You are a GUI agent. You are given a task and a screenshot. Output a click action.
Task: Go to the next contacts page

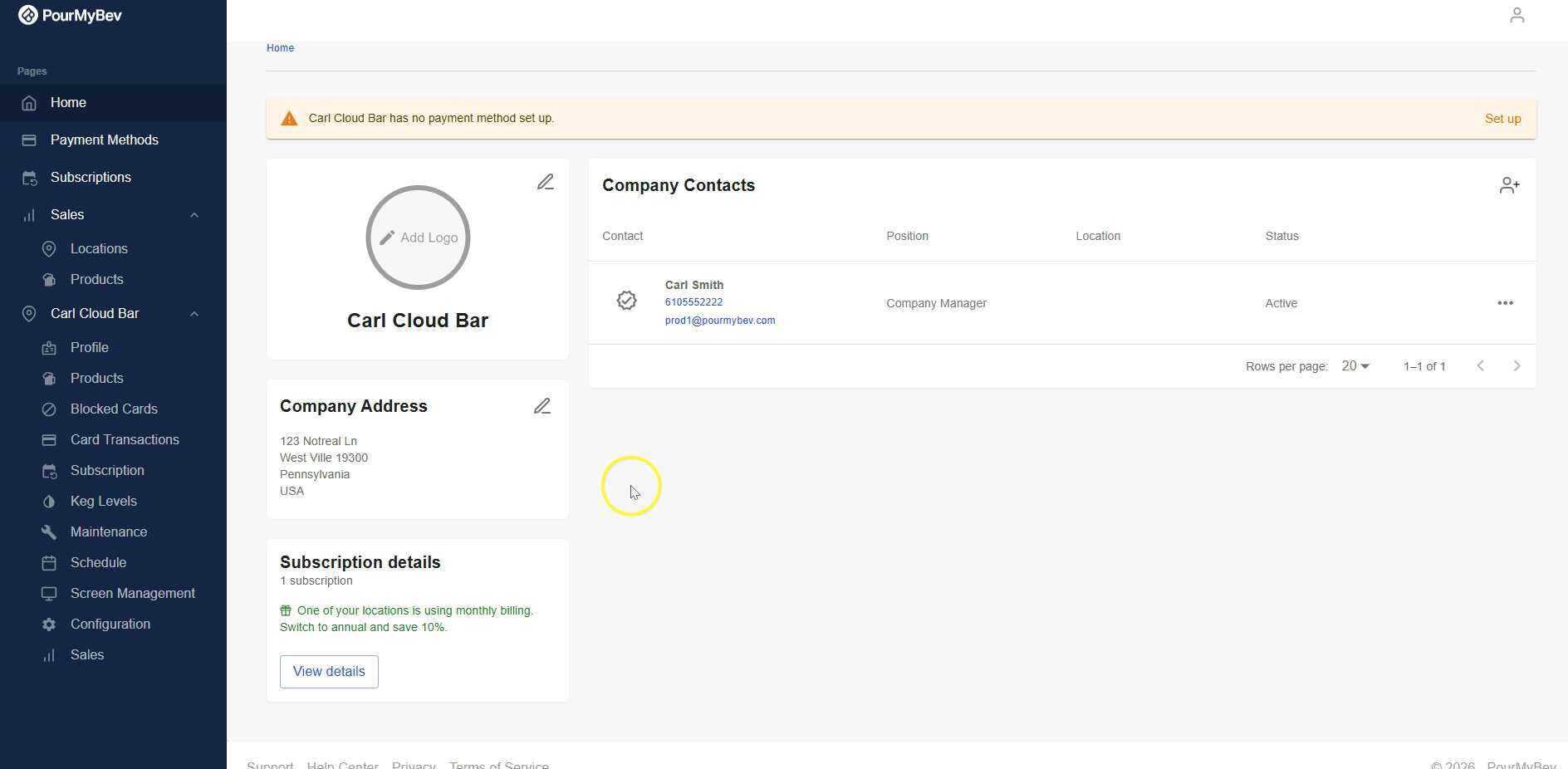[x=1517, y=366]
